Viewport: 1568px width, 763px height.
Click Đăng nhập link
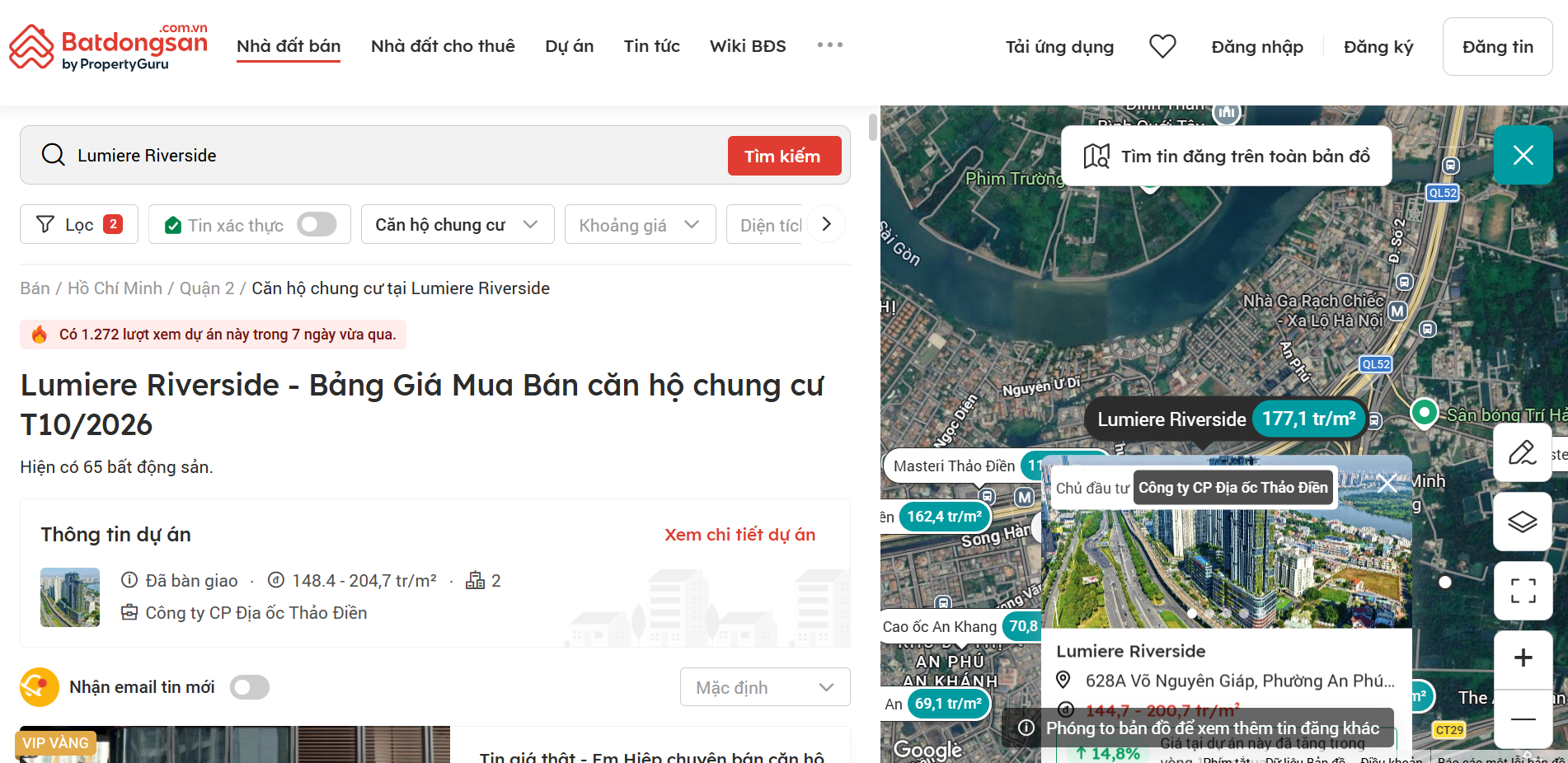(1257, 47)
